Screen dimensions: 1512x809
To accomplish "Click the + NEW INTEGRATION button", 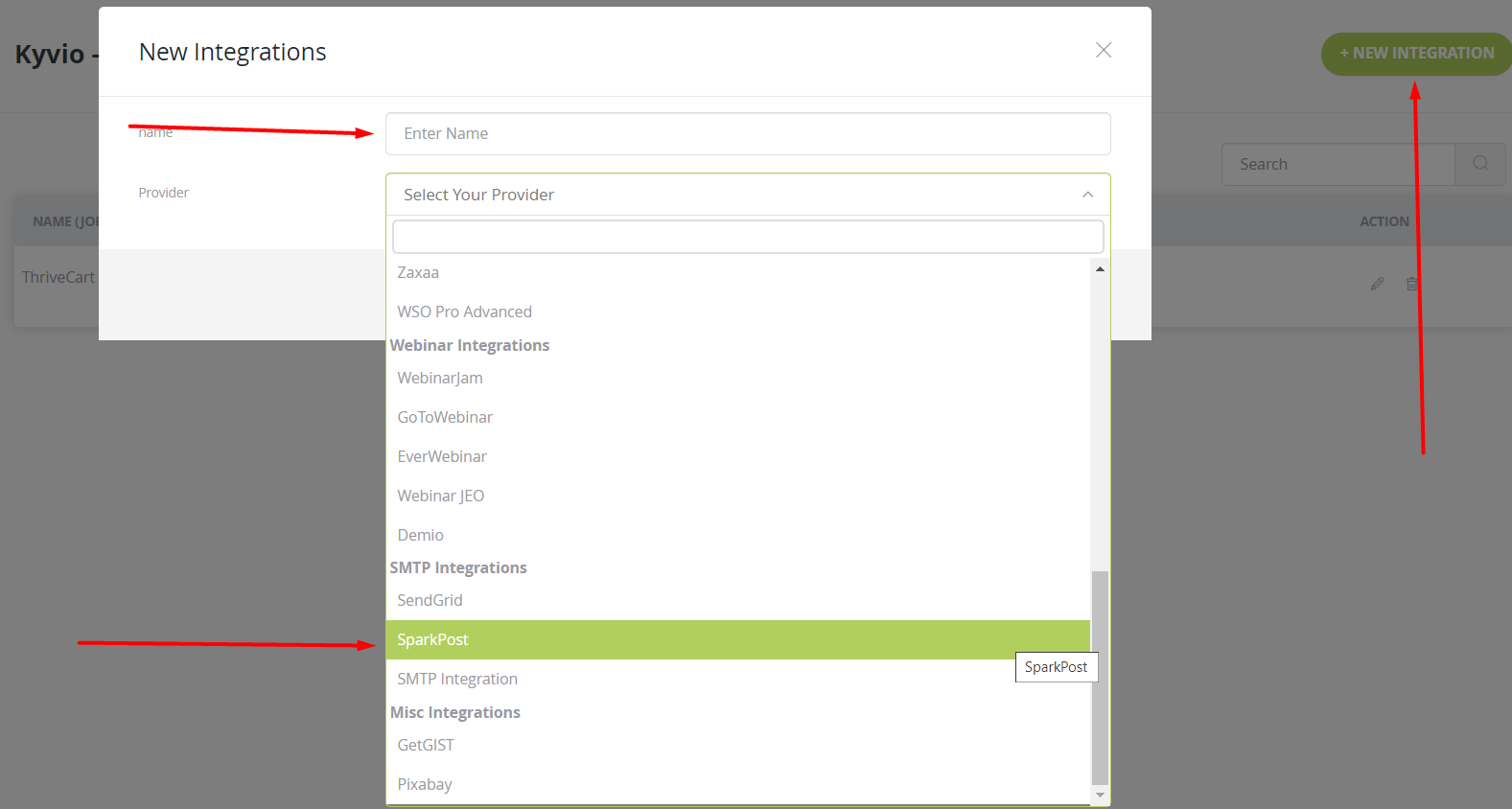I will click(1416, 54).
